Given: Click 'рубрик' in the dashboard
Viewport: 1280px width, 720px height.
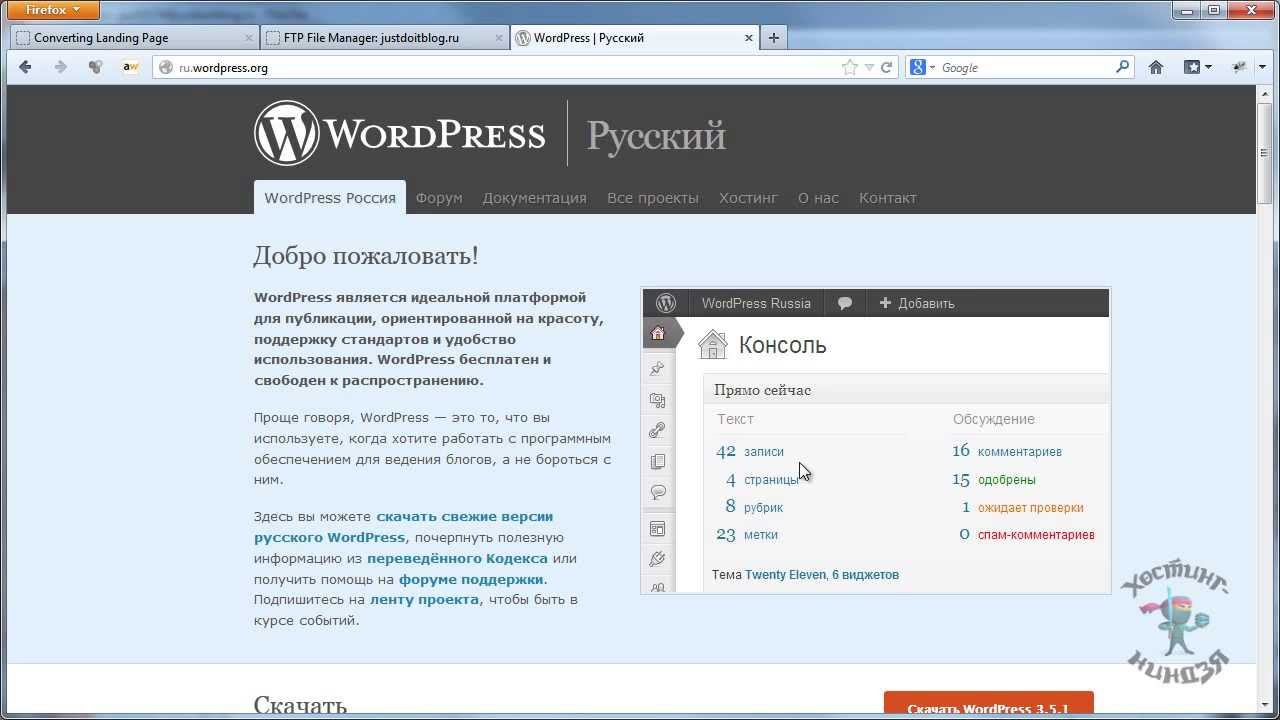Looking at the screenshot, I should (764, 508).
